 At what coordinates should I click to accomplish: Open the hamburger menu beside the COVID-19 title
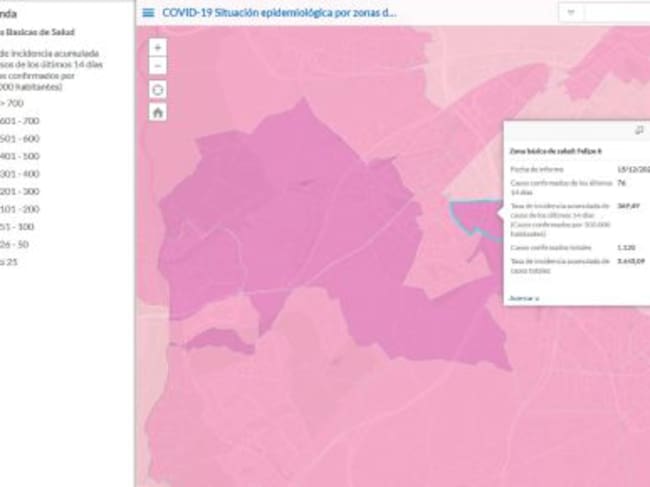pyautogui.click(x=148, y=13)
